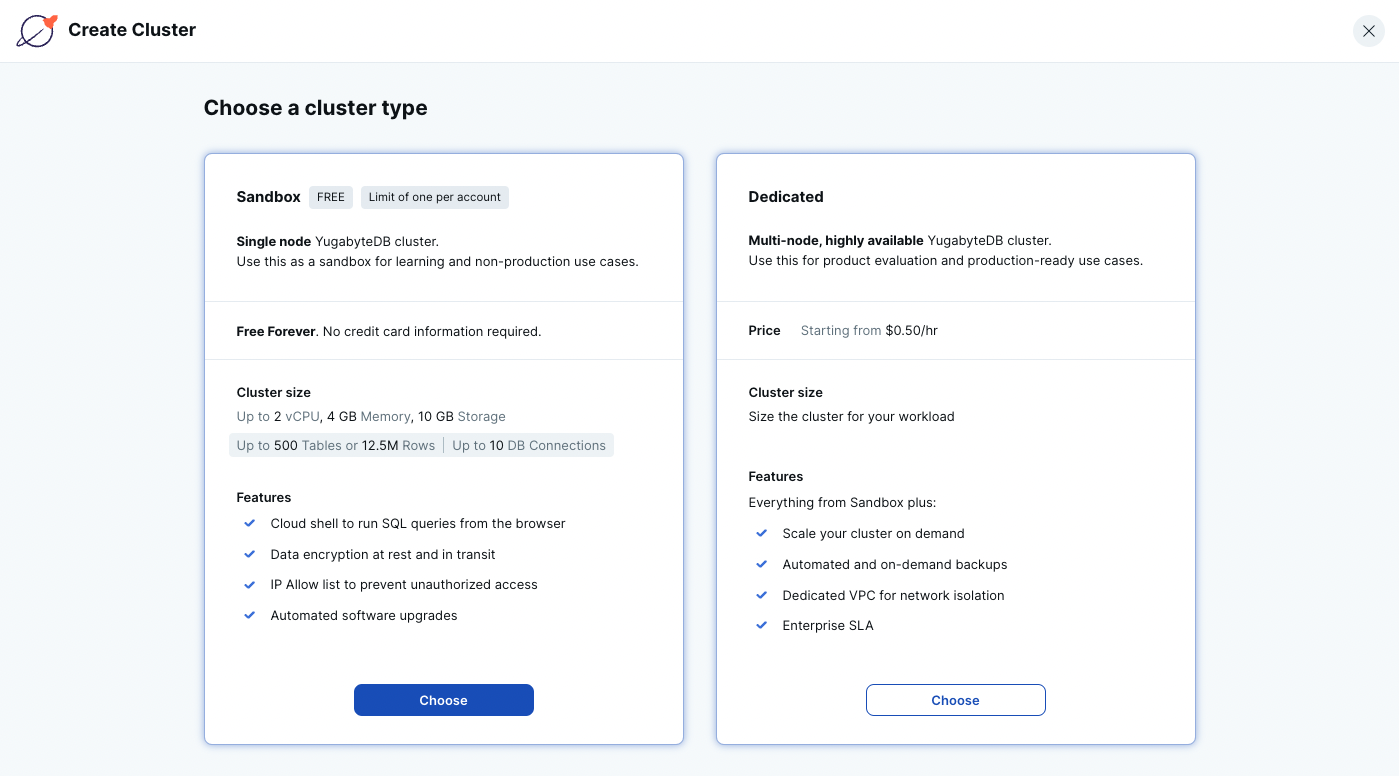This screenshot has height=776, width=1399.
Task: Click 'Cloud shell to run SQL queries' text
Action: [418, 523]
